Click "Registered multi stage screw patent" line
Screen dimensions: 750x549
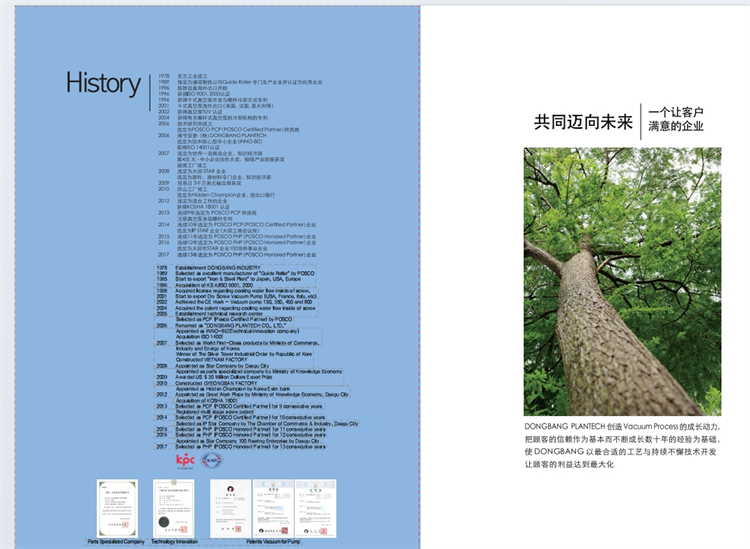[215, 412]
